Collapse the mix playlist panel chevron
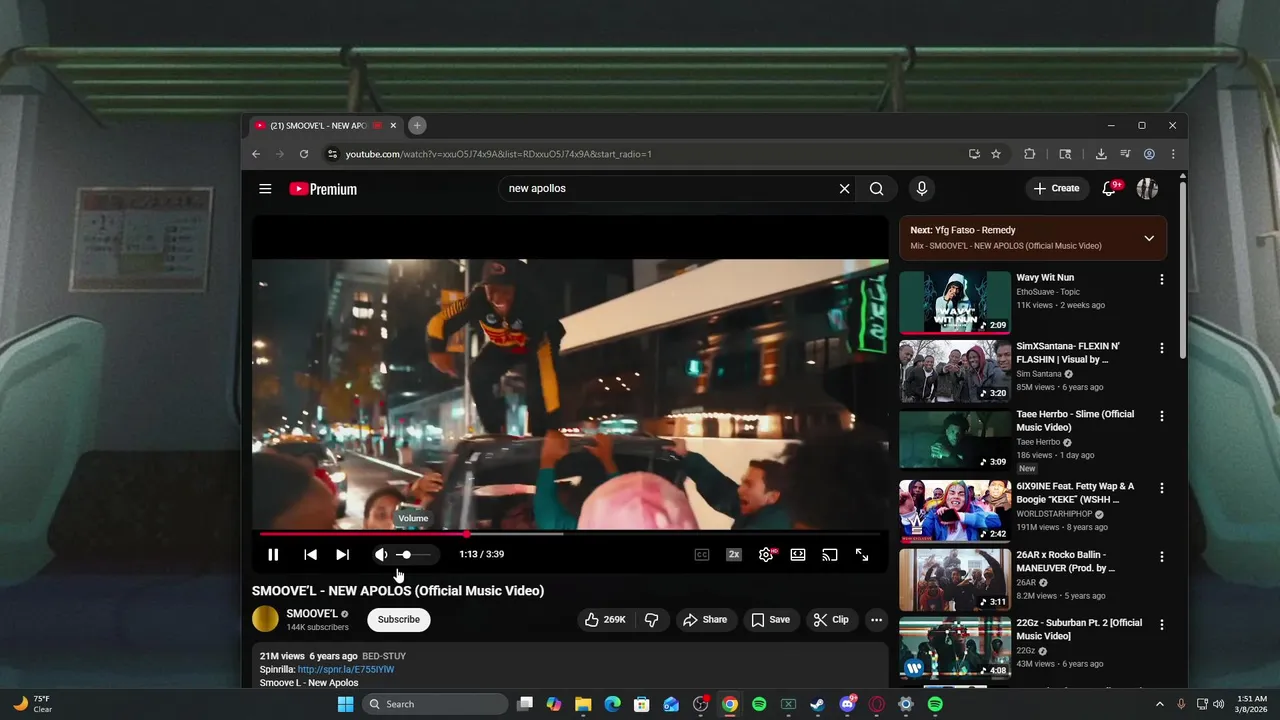Screen dimensions: 1280x720 1149,238
